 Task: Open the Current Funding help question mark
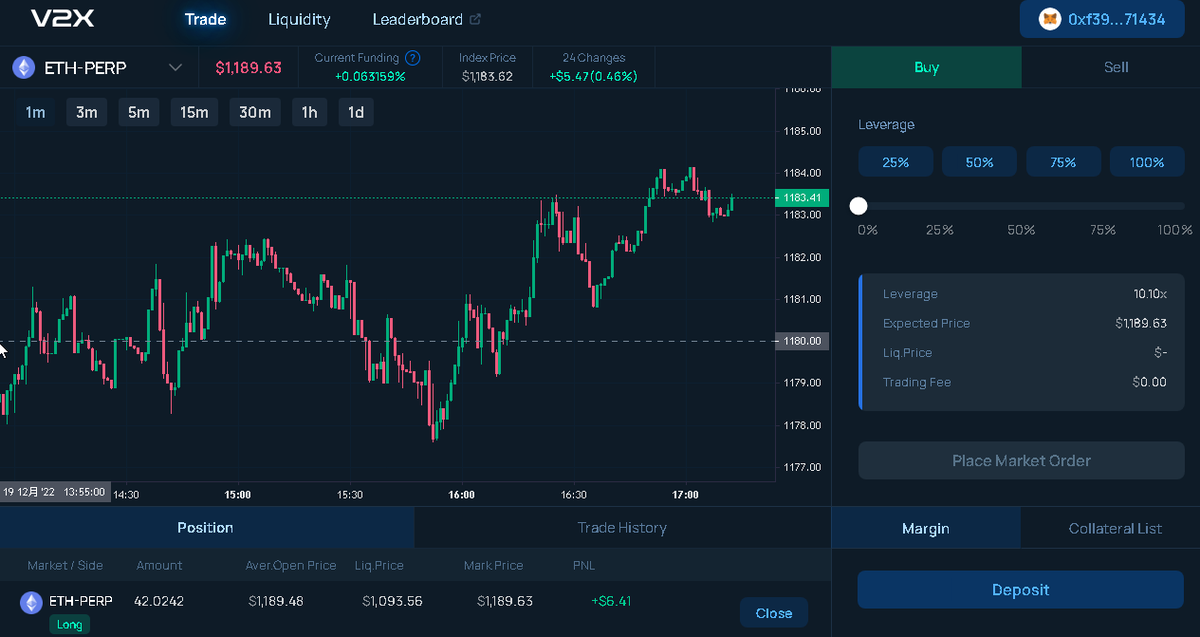click(x=413, y=58)
